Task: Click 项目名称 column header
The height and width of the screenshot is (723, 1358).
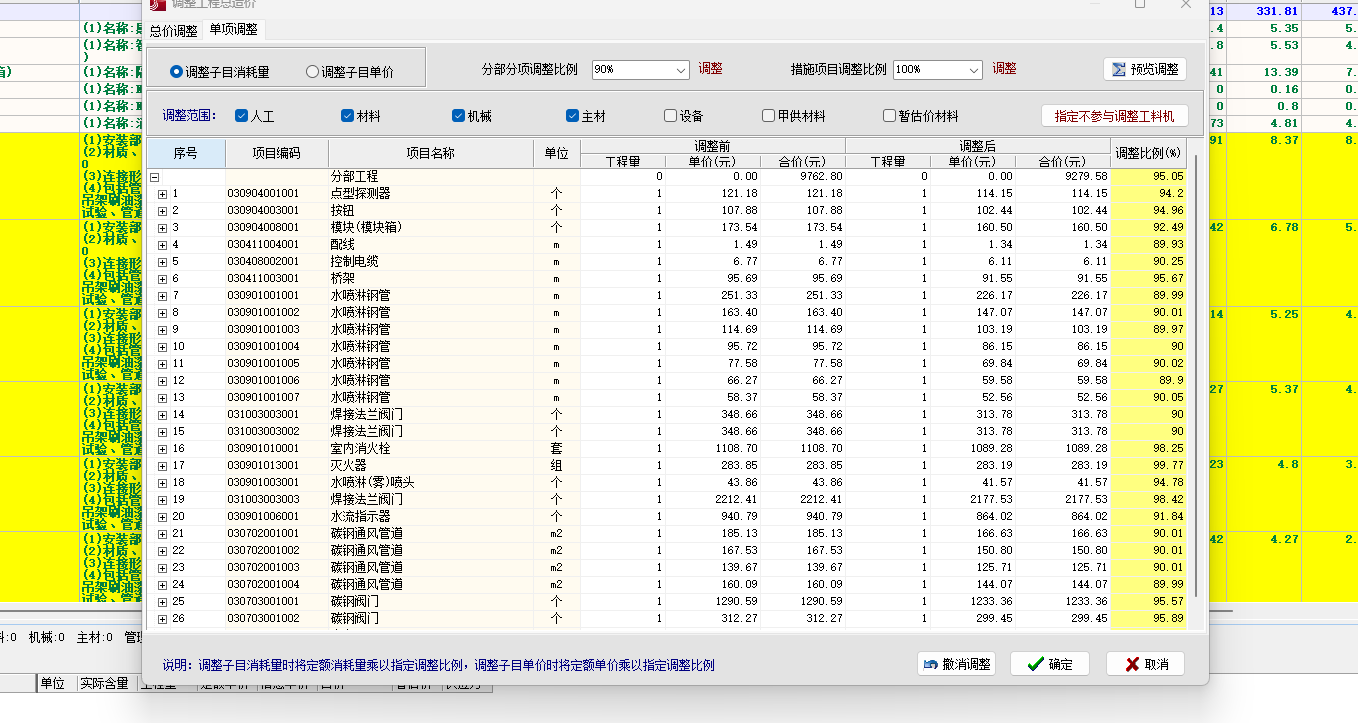Action: (430, 154)
